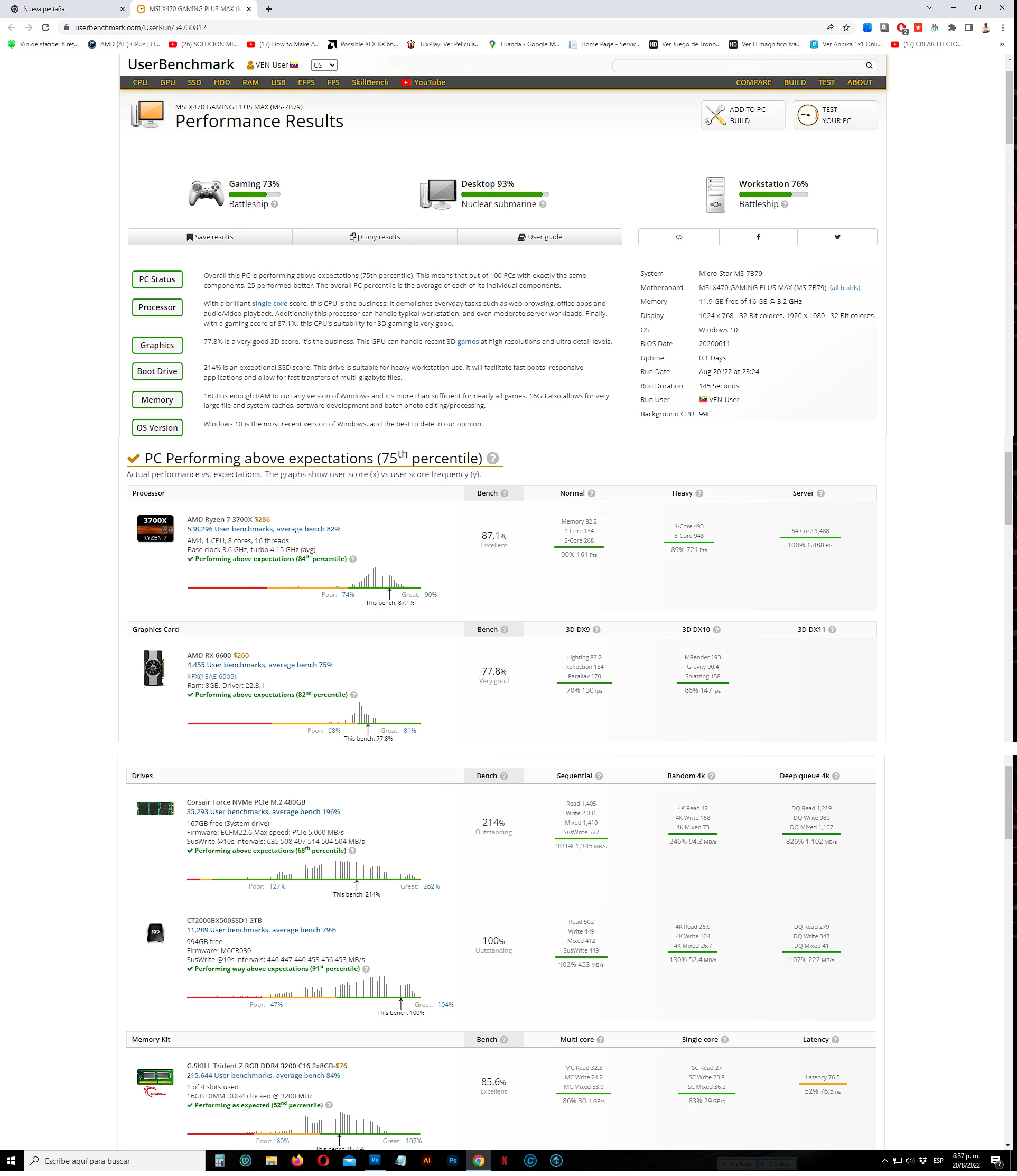Click help icon beside Nuclear submarine
Image resolution: width=1017 pixels, height=1176 pixels.
[543, 204]
